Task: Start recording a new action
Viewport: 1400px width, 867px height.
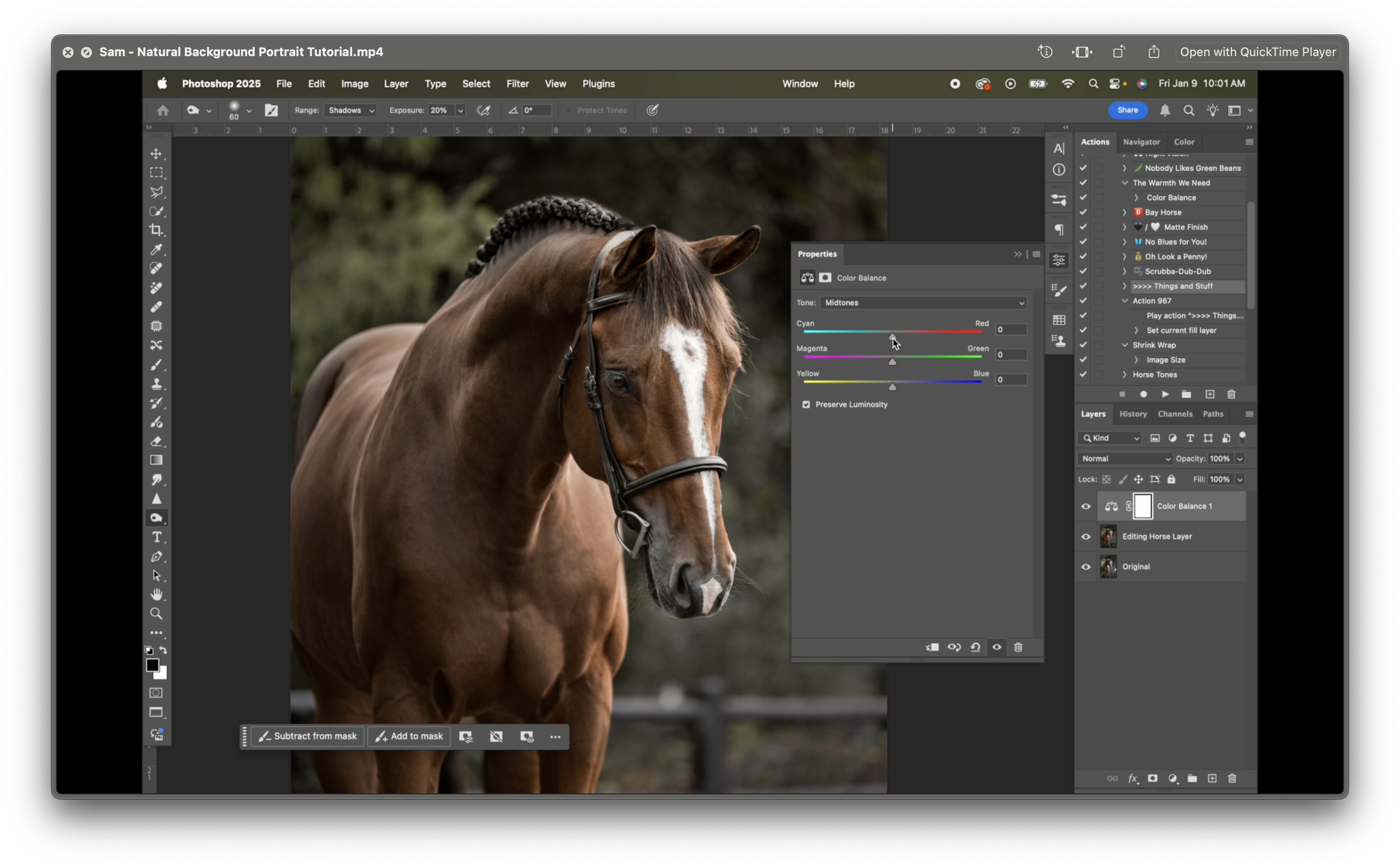Action: tap(1144, 395)
